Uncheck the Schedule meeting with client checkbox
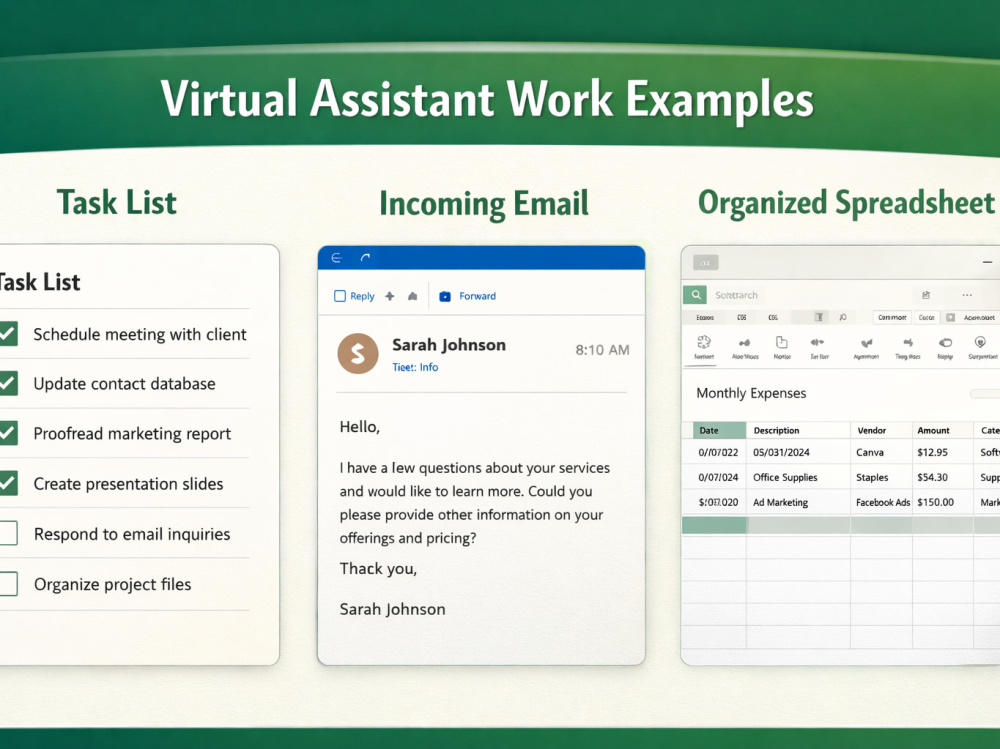Viewport: 1000px width, 749px height. [8, 334]
